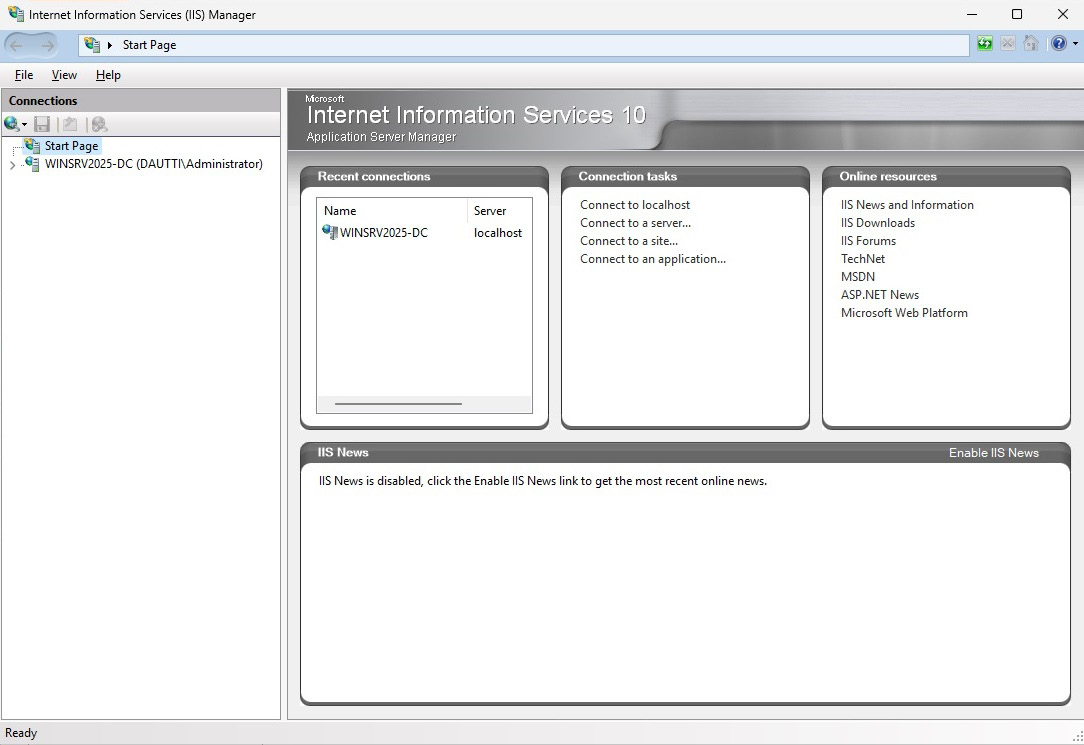Click the WINSRV2025-DC server icon in tree
This screenshot has width=1084, height=745.
[32, 164]
